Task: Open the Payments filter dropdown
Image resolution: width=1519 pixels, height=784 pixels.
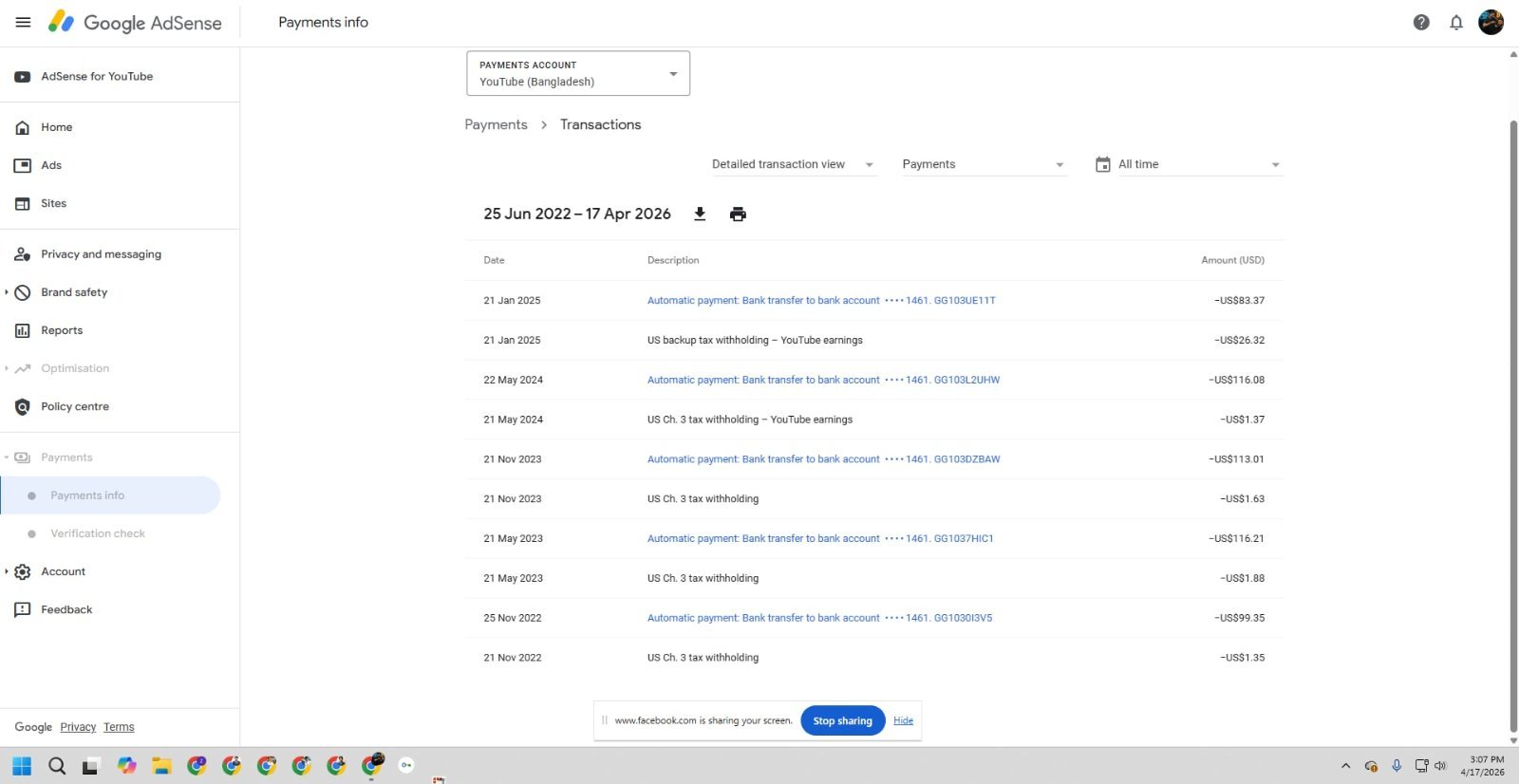Action: click(x=984, y=164)
